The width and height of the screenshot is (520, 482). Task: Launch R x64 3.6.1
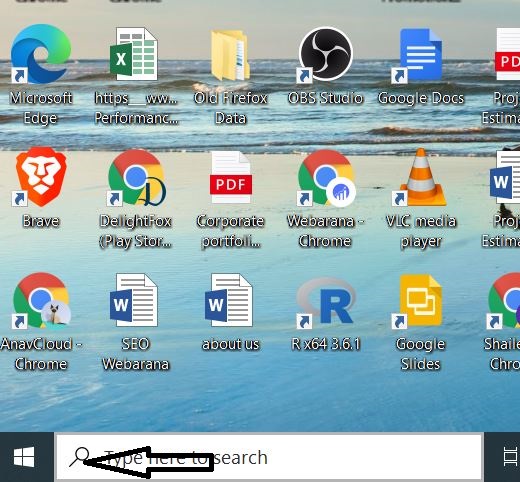325,302
